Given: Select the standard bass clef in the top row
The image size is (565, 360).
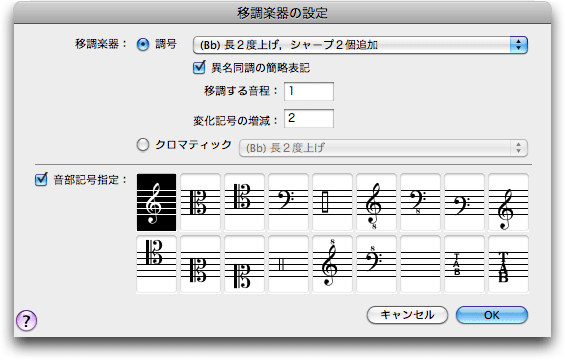Looking at the screenshot, I should 288,202.
